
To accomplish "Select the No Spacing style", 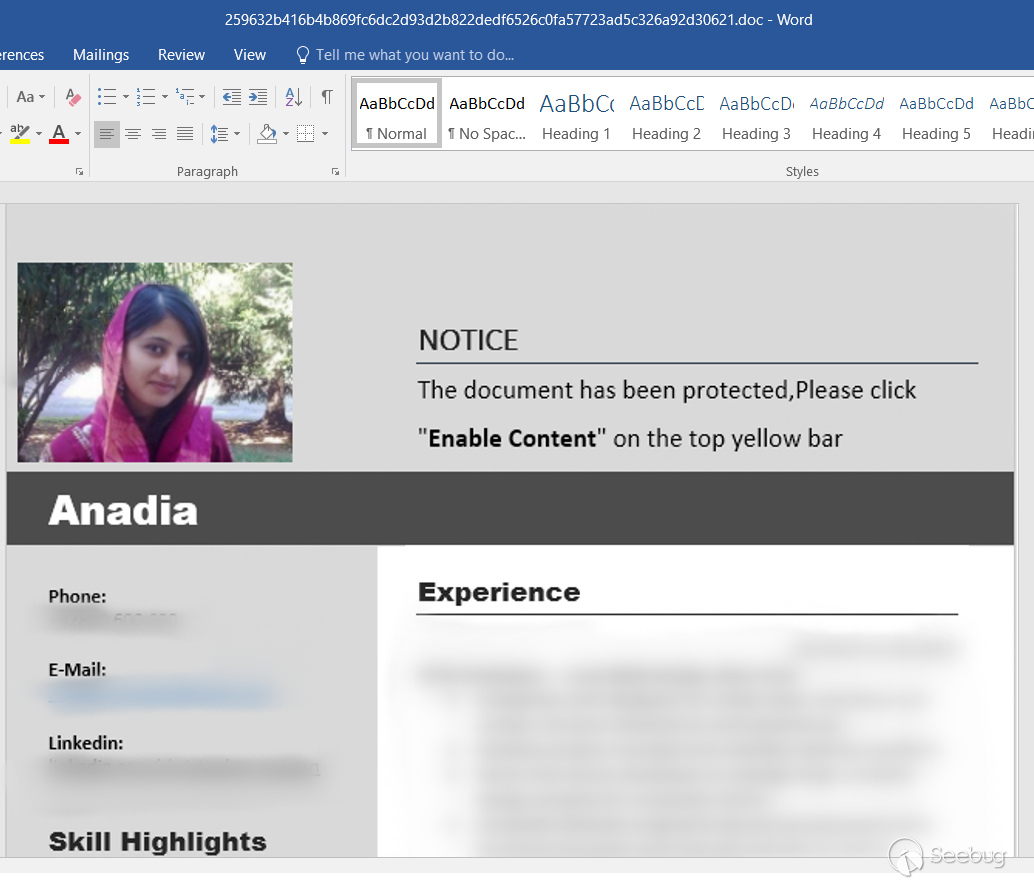I will click(487, 115).
